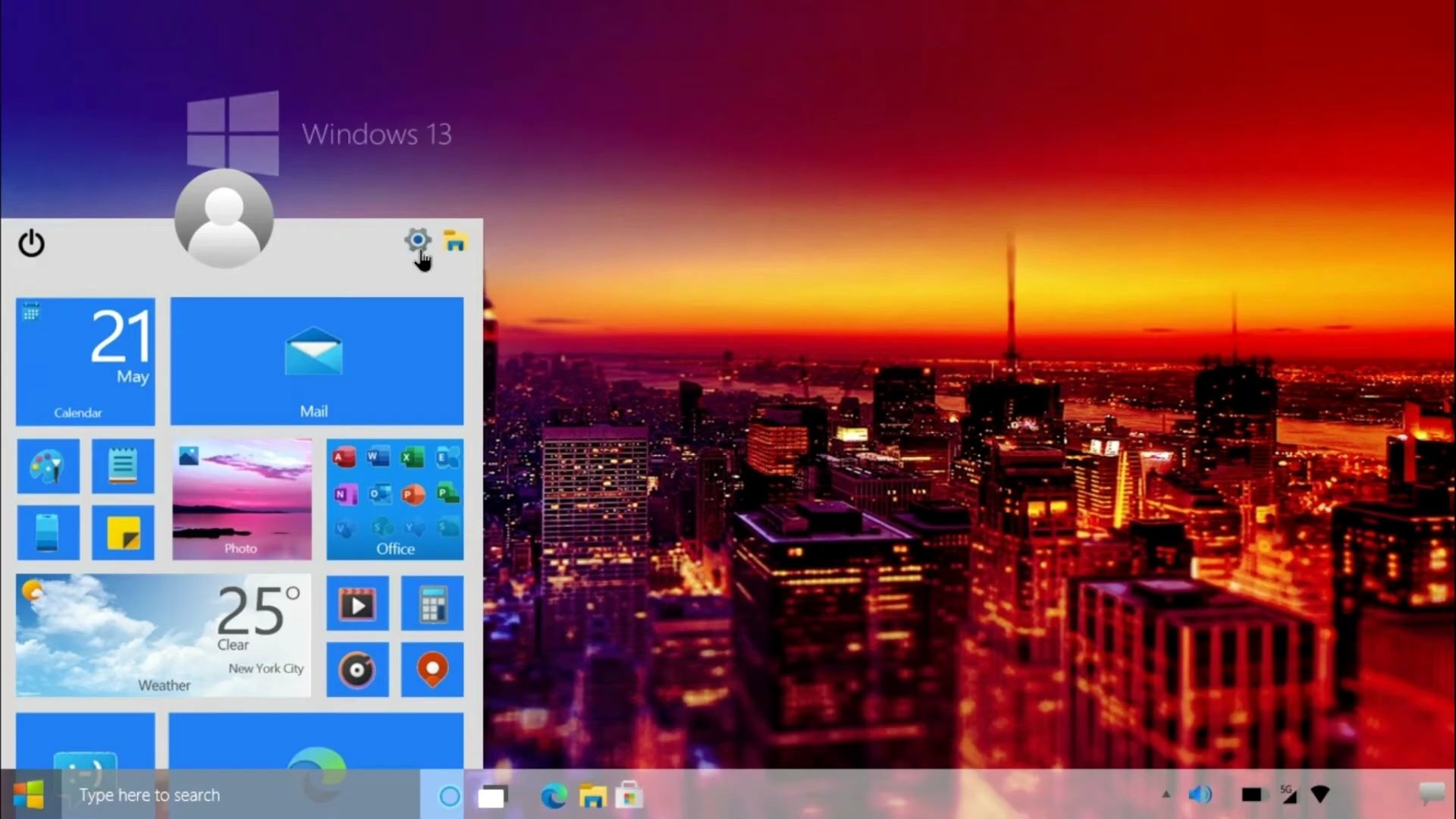Open the Groove Music tile
The height and width of the screenshot is (819, 1456).
(357, 670)
